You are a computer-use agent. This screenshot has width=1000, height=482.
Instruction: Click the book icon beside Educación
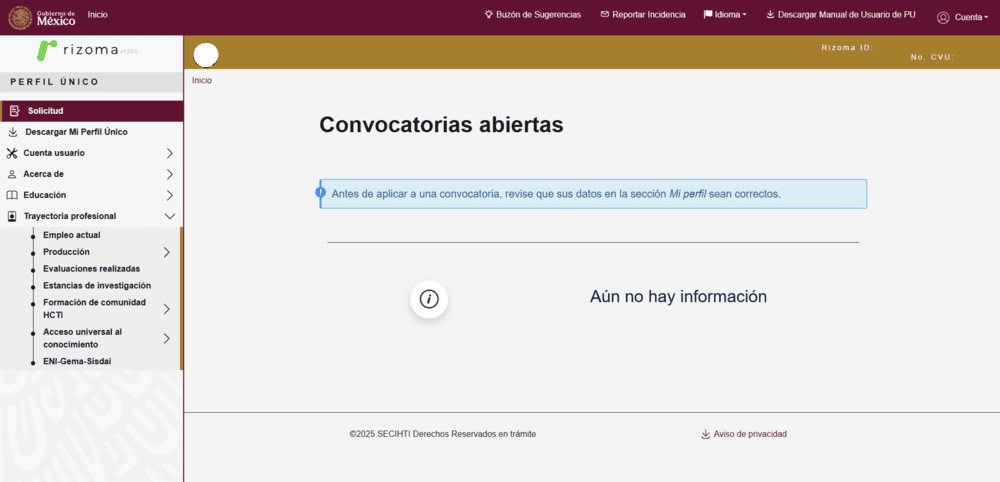11,195
